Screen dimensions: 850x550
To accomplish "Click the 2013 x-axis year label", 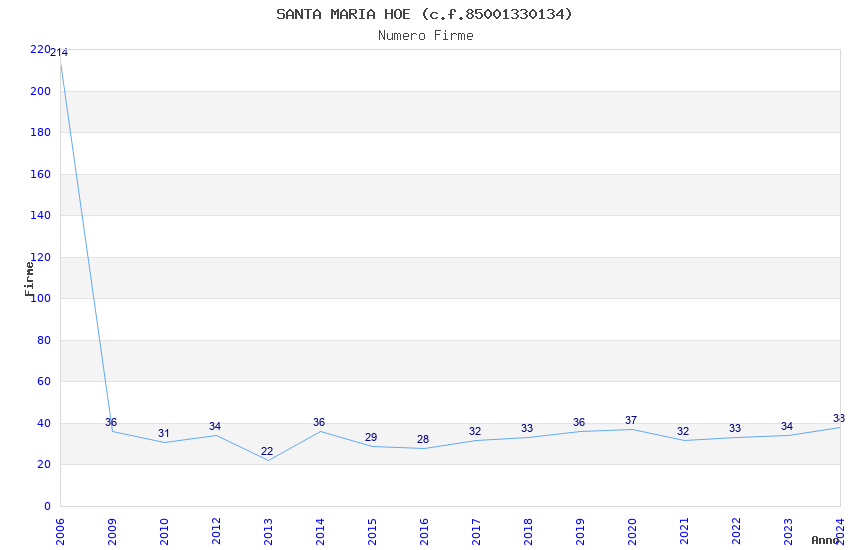I will pos(268,532).
